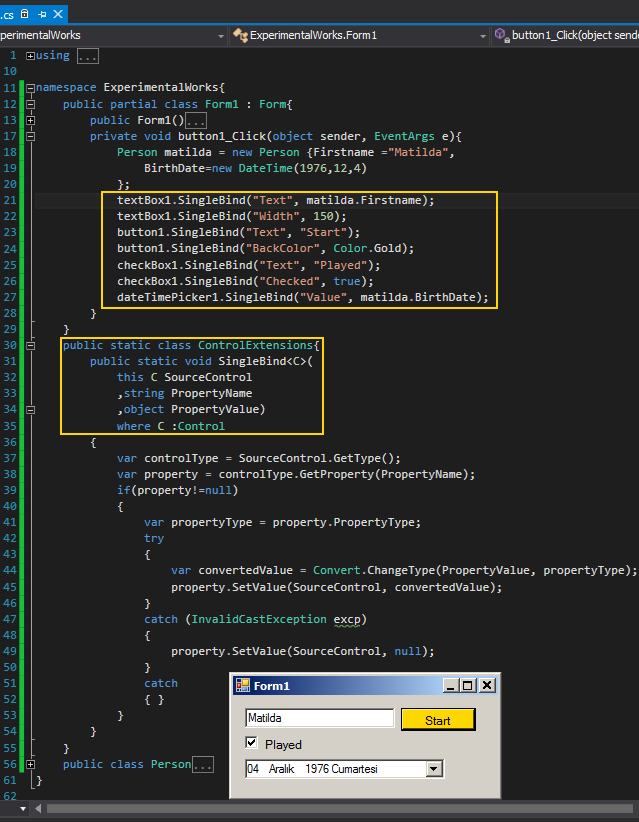Click the Form1 window title bar icon
Viewport: 639px width, 822px height.
tap(242, 686)
